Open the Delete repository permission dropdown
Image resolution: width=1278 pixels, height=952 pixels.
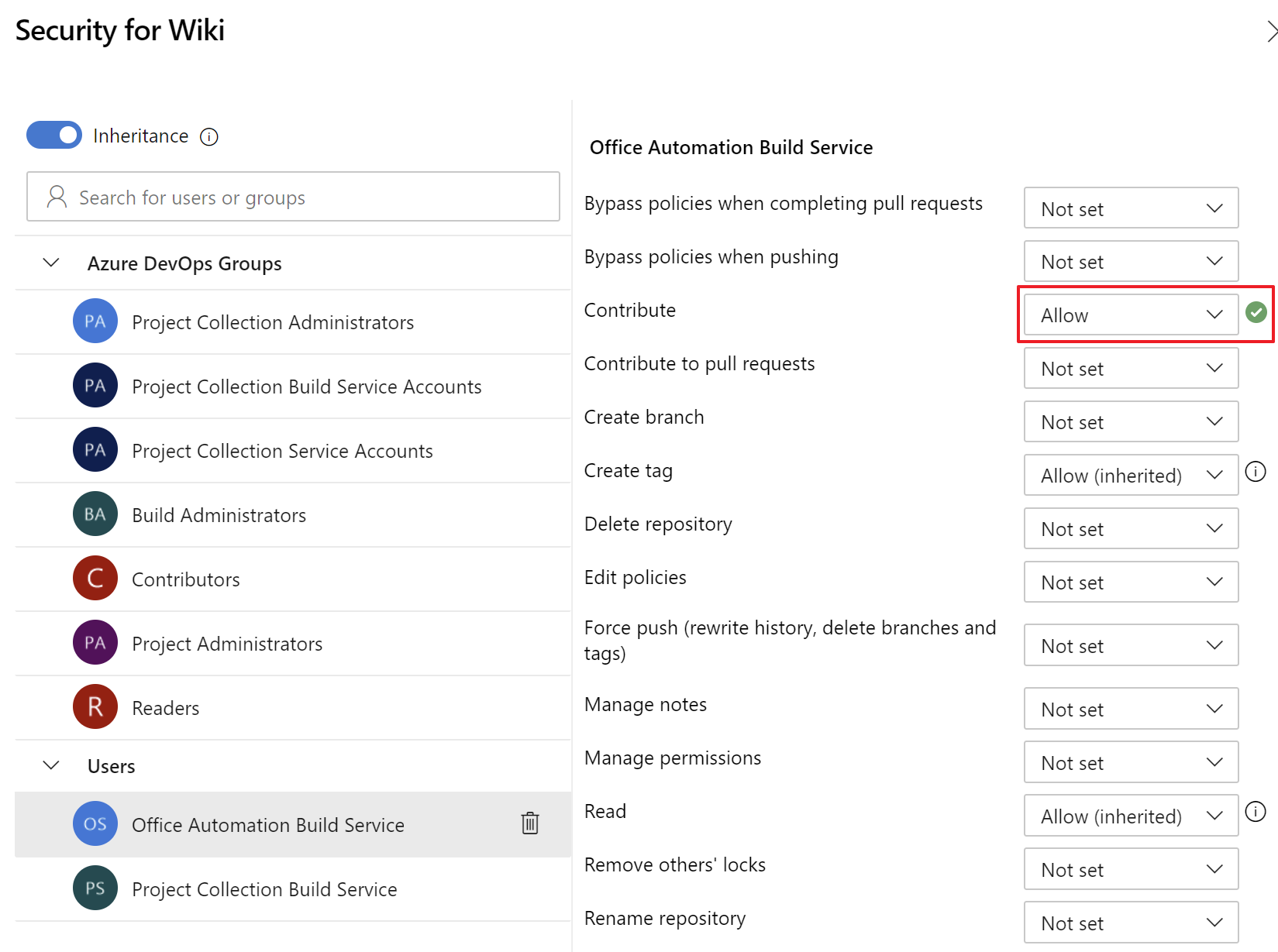(x=1131, y=528)
